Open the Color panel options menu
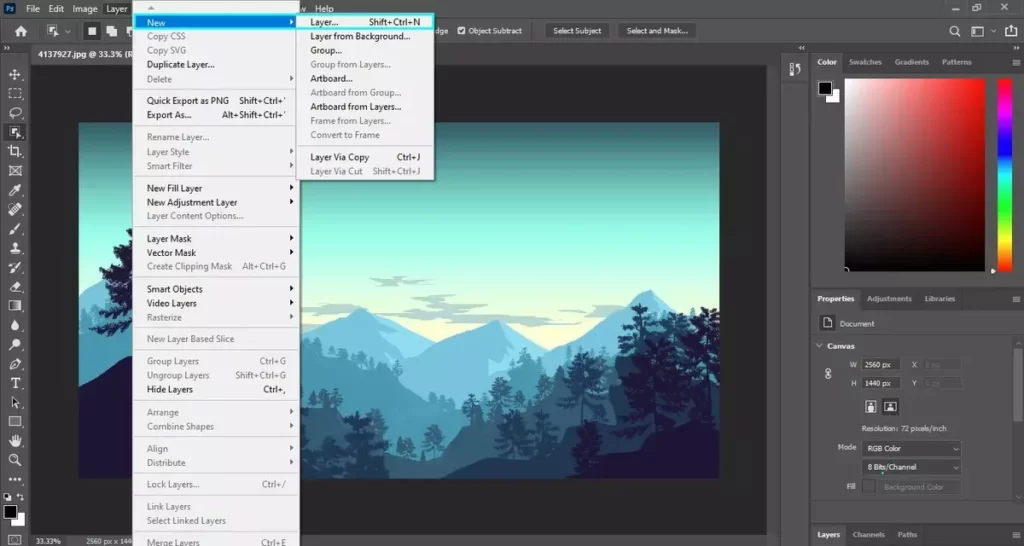Screen dimensions: 1024x546 tap(1016, 63)
